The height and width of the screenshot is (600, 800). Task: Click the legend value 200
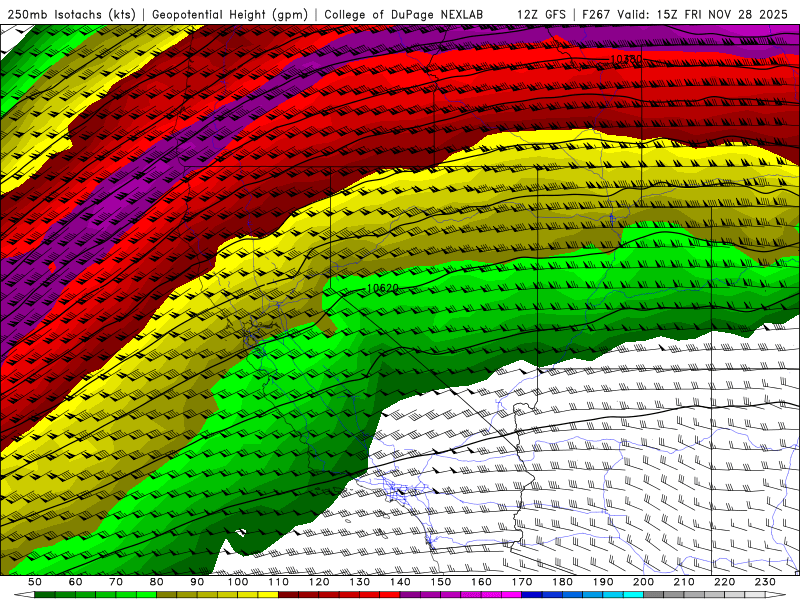coord(643,582)
